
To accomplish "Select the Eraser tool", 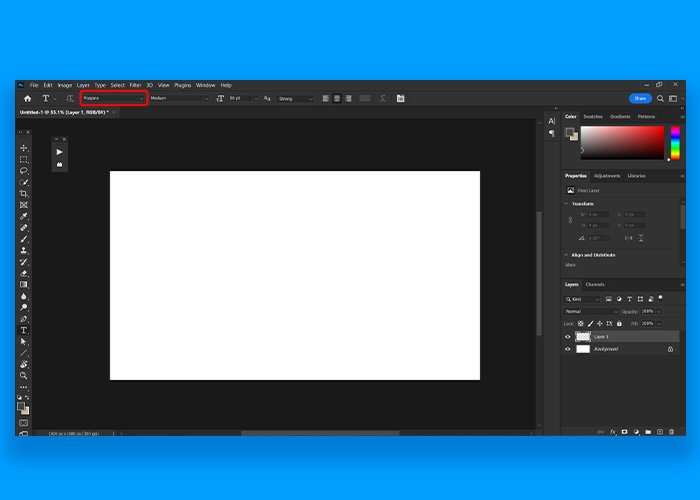I will click(x=24, y=274).
